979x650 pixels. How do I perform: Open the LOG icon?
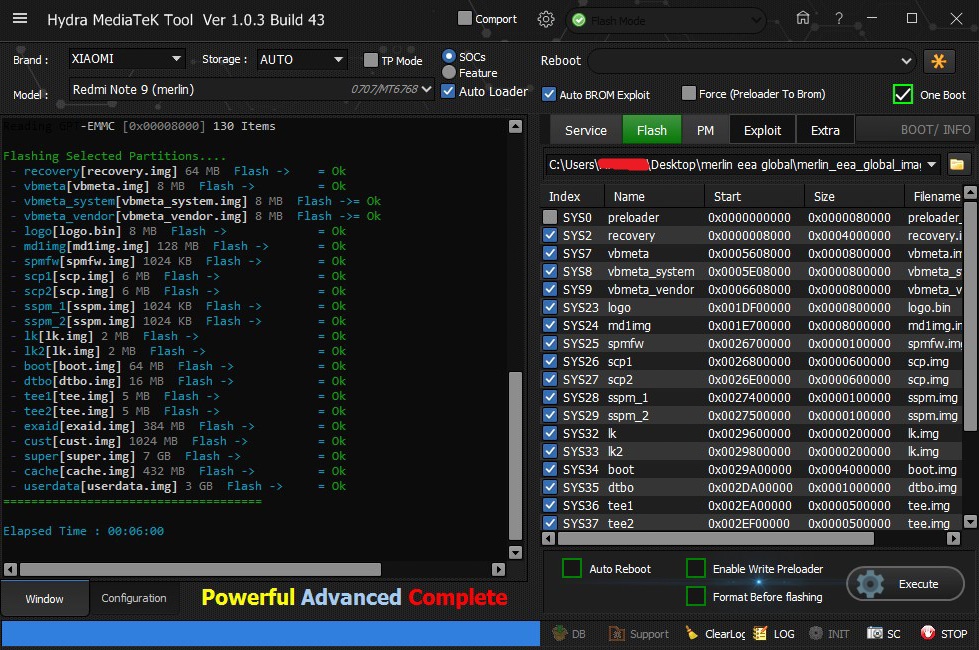click(x=760, y=633)
